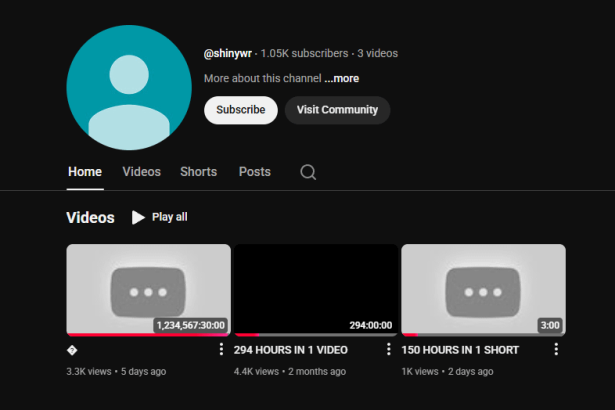Click the 'More about this channel' text
The height and width of the screenshot is (410, 615).
tap(262, 78)
